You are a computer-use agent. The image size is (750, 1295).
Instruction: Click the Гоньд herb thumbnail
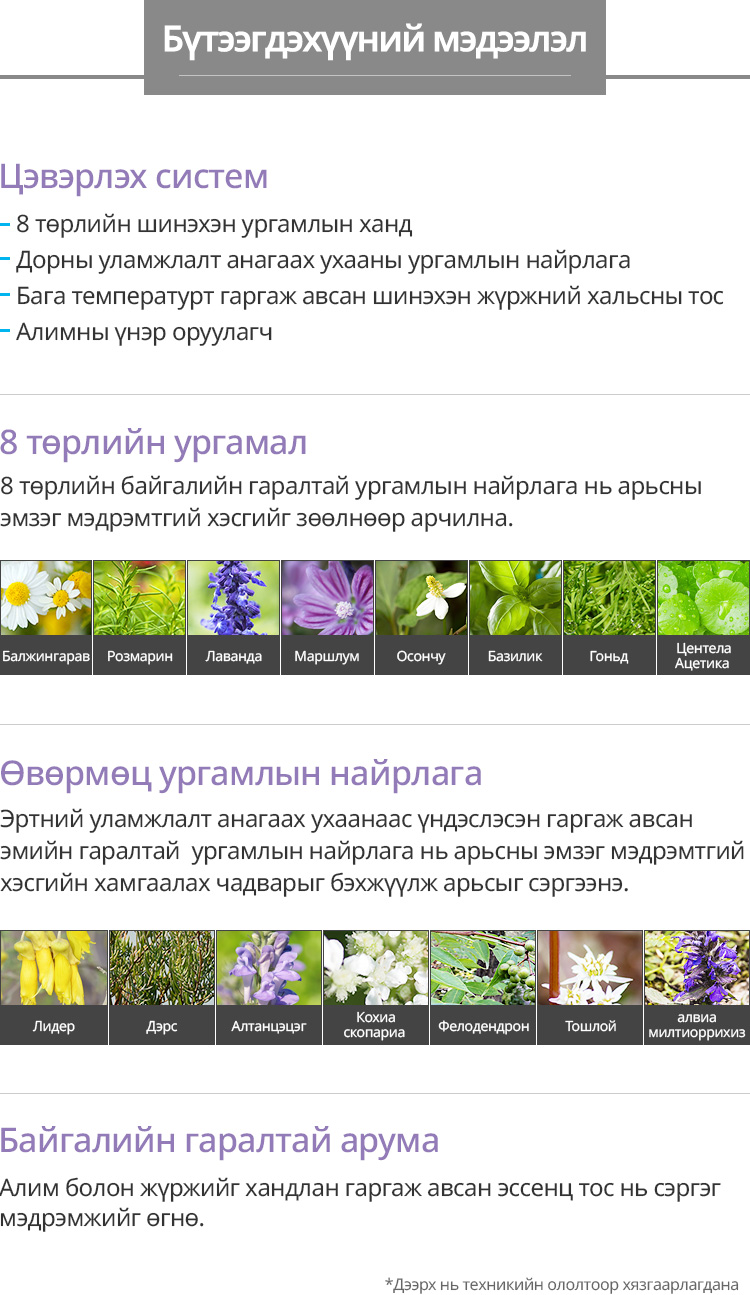(x=609, y=598)
